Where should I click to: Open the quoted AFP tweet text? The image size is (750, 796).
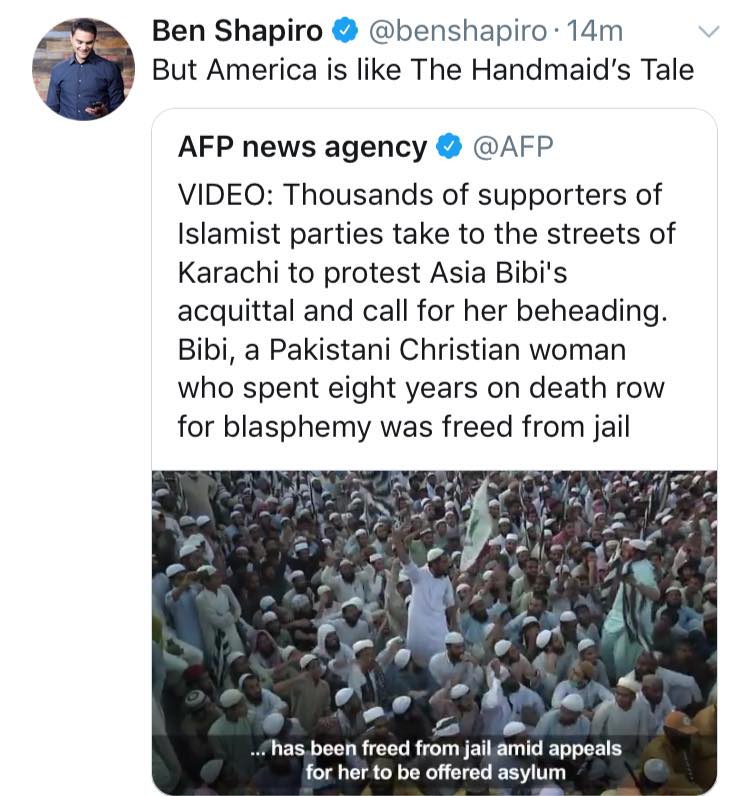(x=427, y=311)
